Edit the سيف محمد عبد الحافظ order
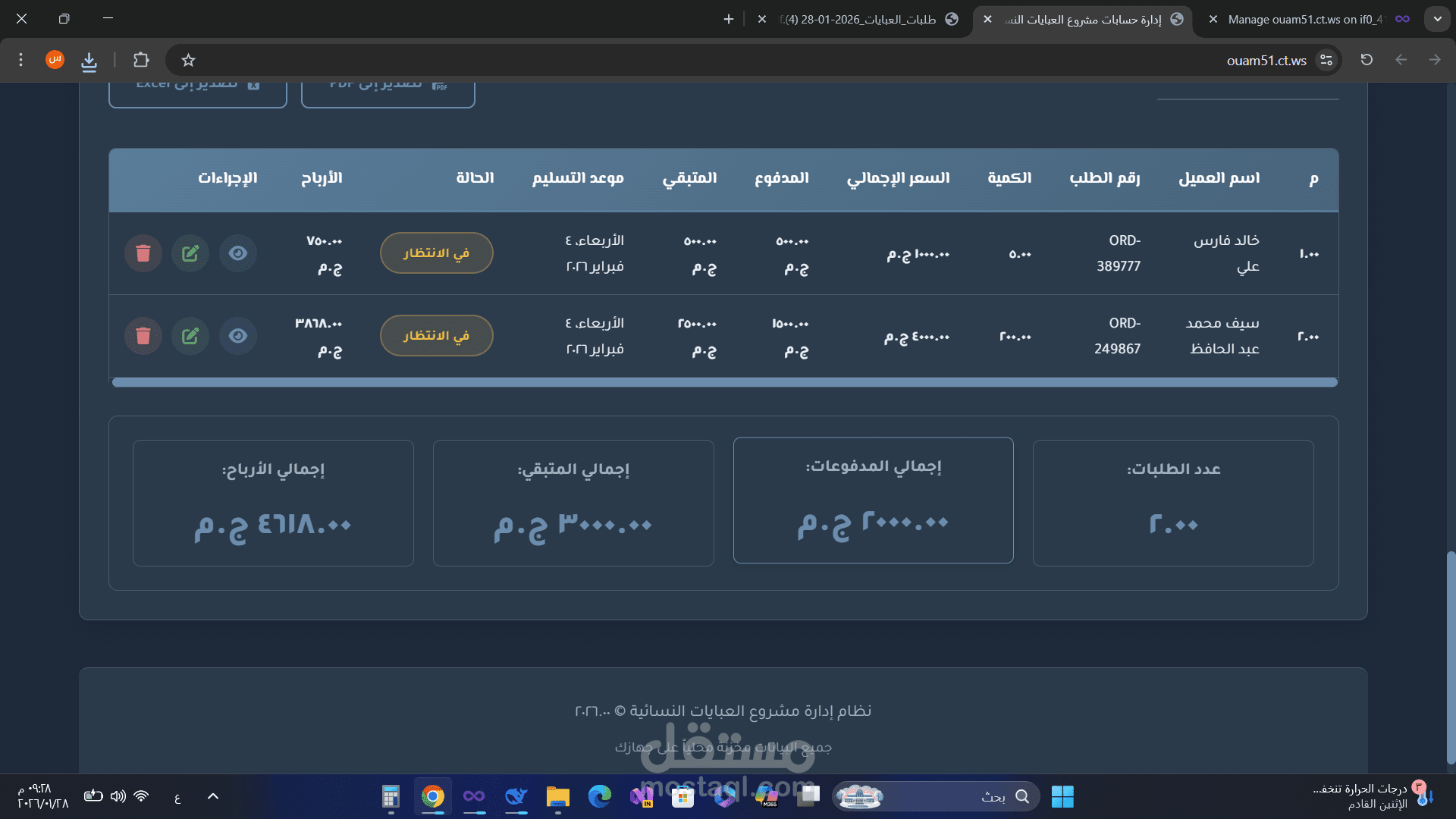 190,336
